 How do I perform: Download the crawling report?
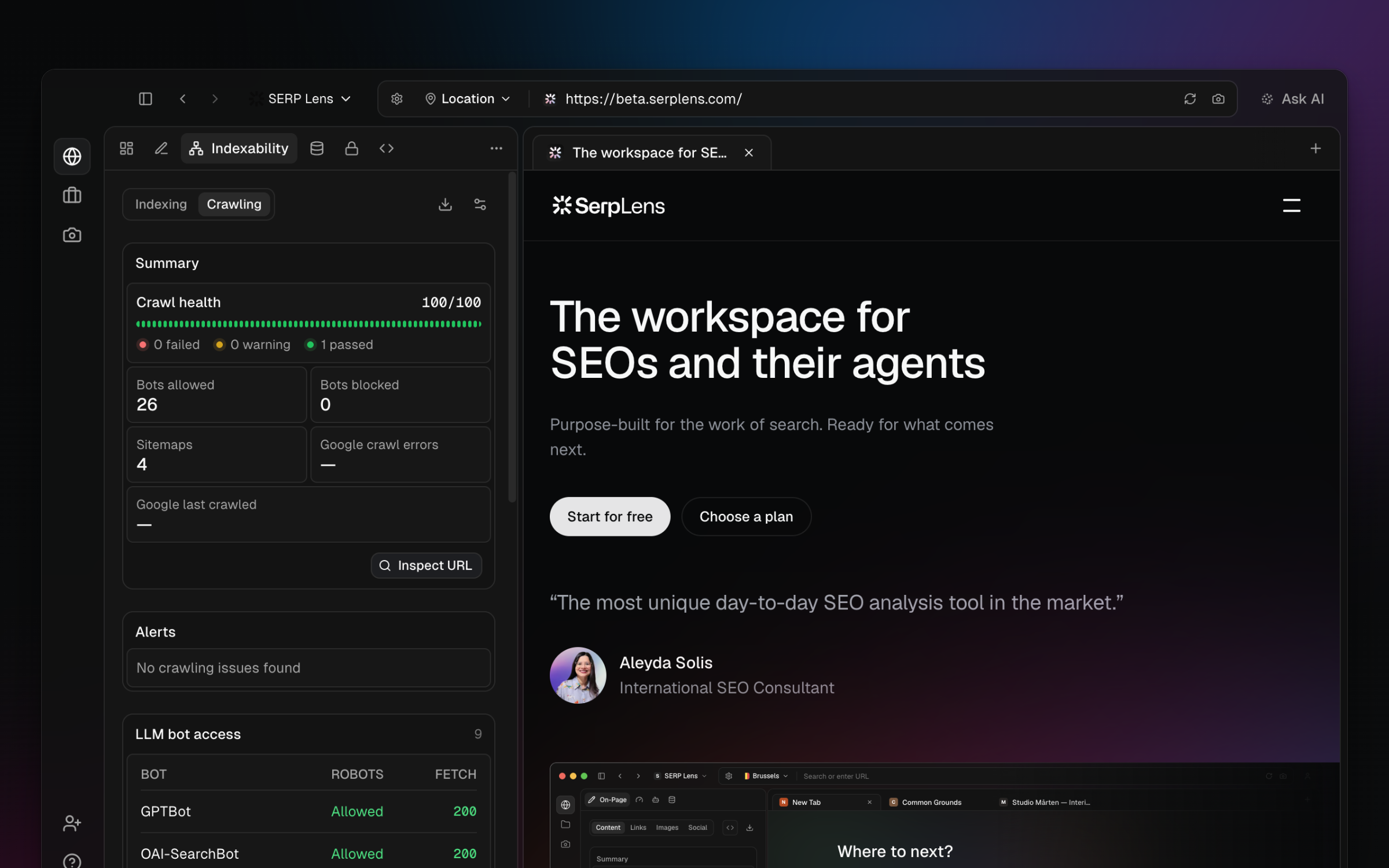point(445,204)
